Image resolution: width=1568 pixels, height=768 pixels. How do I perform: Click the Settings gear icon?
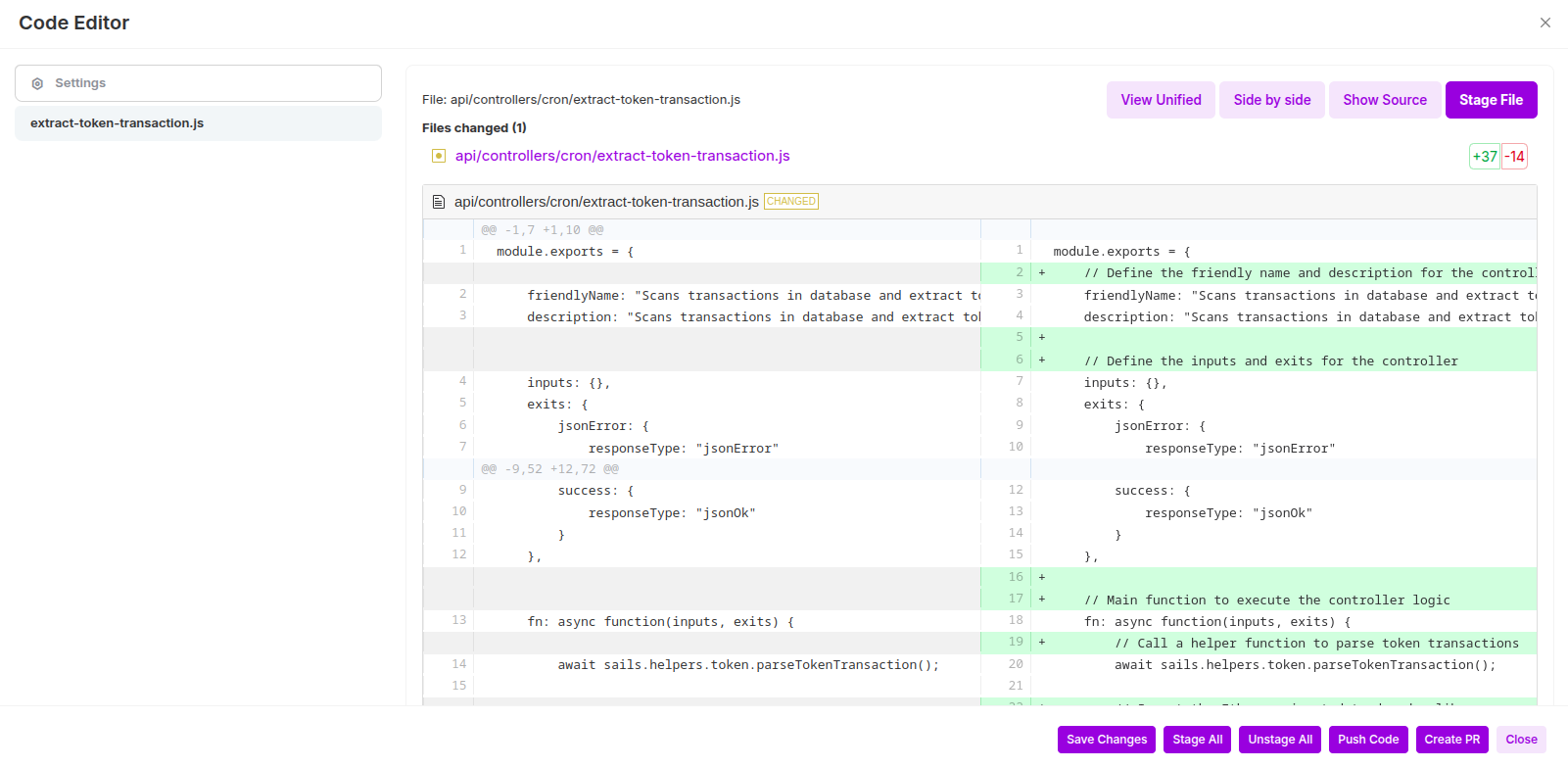[37, 84]
